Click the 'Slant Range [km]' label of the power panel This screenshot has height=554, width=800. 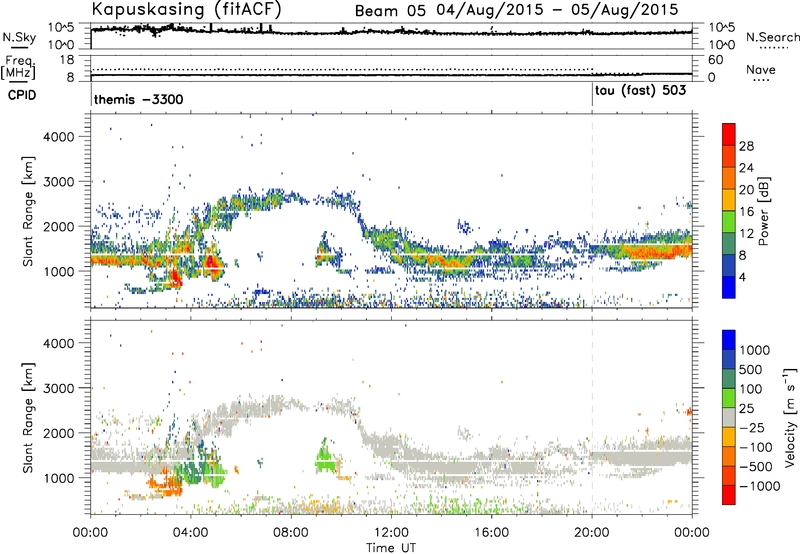(28, 211)
